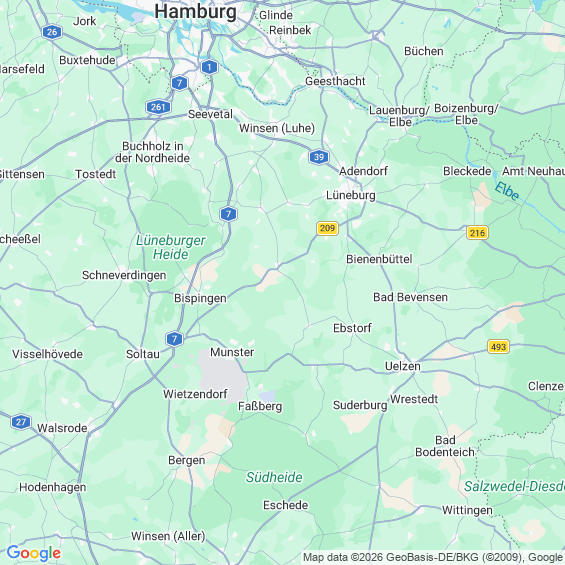Screen dimensions: 565x565
Task: Click the yellow 209 road shield
Action: (x=328, y=228)
